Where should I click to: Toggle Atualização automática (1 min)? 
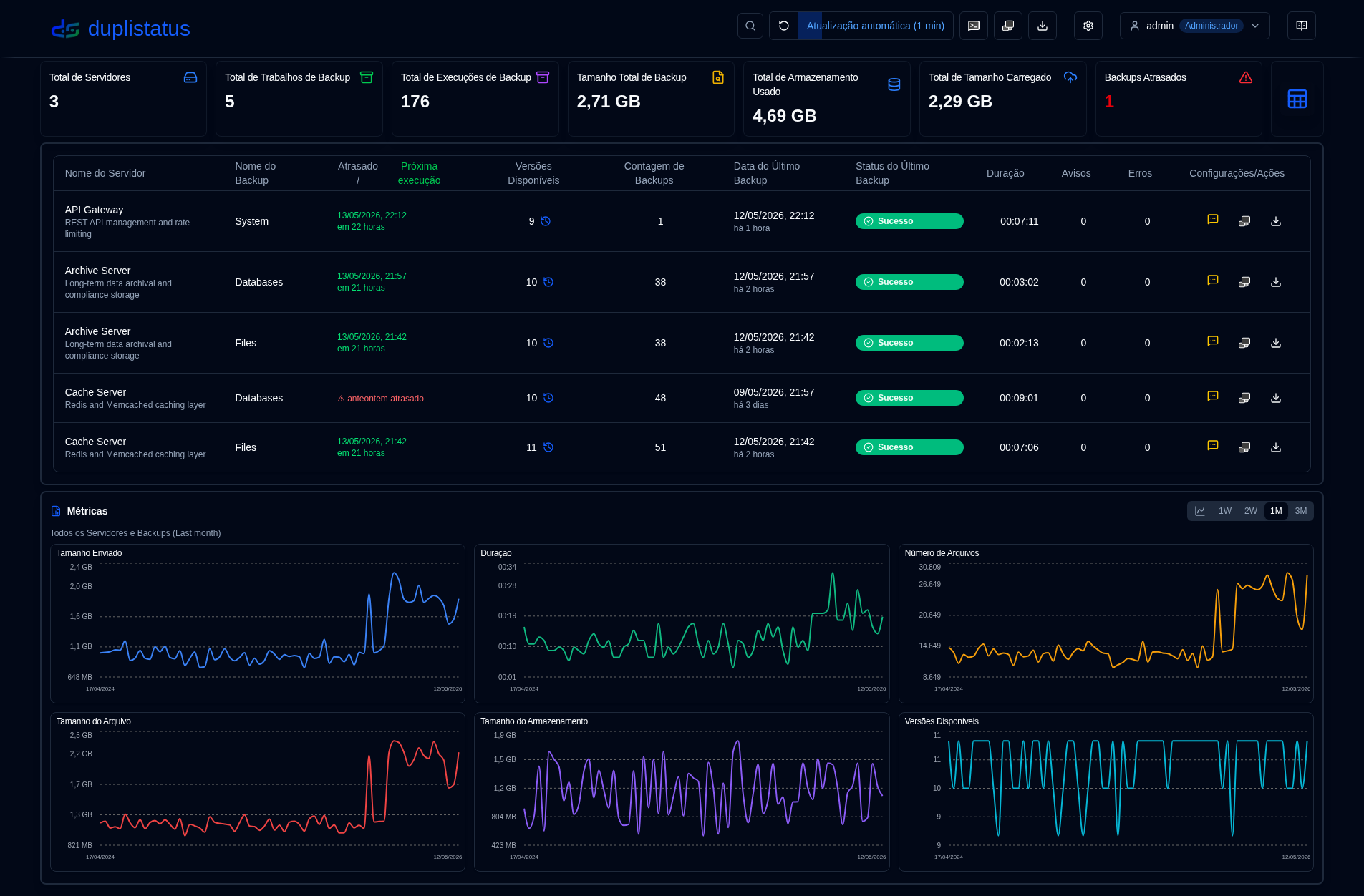tap(876, 26)
